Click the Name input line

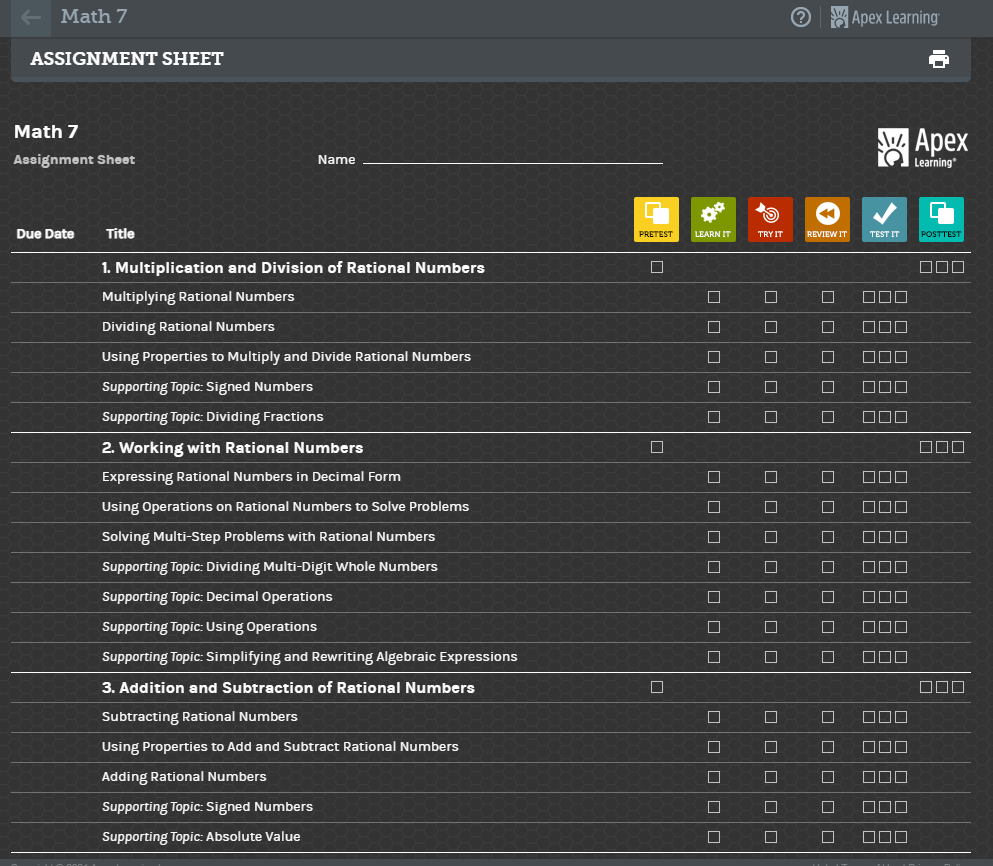[512, 158]
